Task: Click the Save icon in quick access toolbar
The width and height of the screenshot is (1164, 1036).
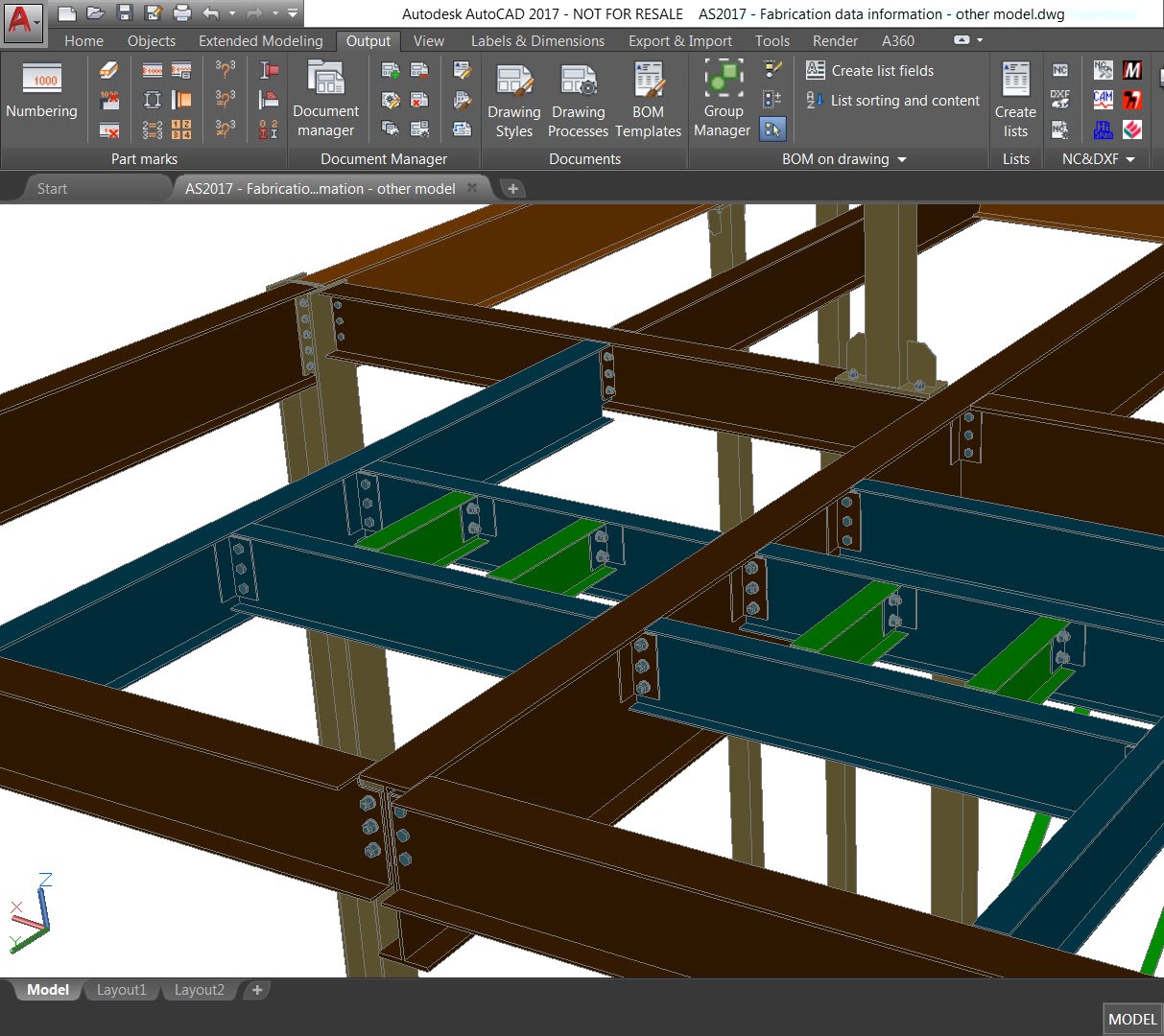Action: pyautogui.click(x=124, y=13)
